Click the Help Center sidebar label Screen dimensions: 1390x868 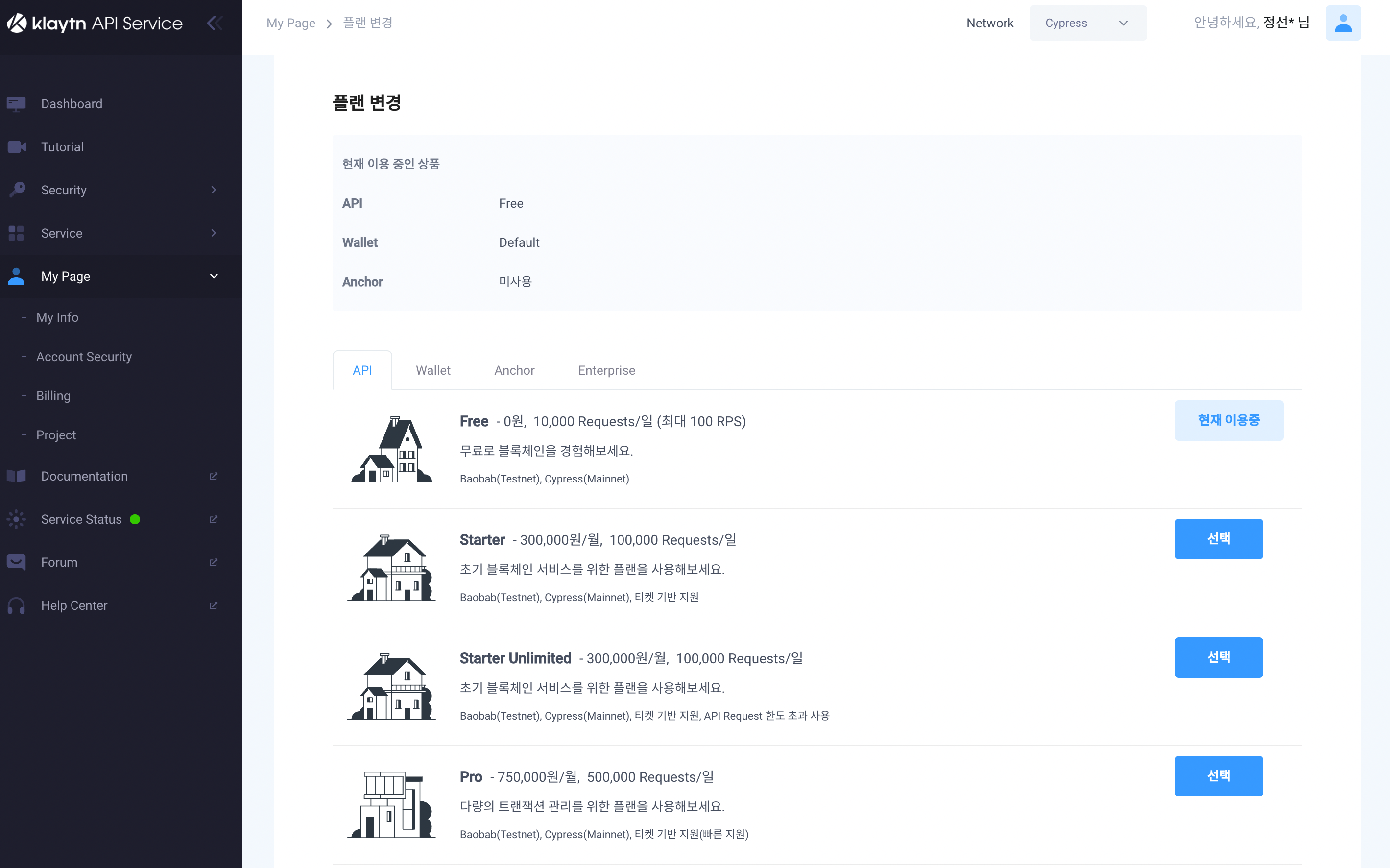pos(74,605)
